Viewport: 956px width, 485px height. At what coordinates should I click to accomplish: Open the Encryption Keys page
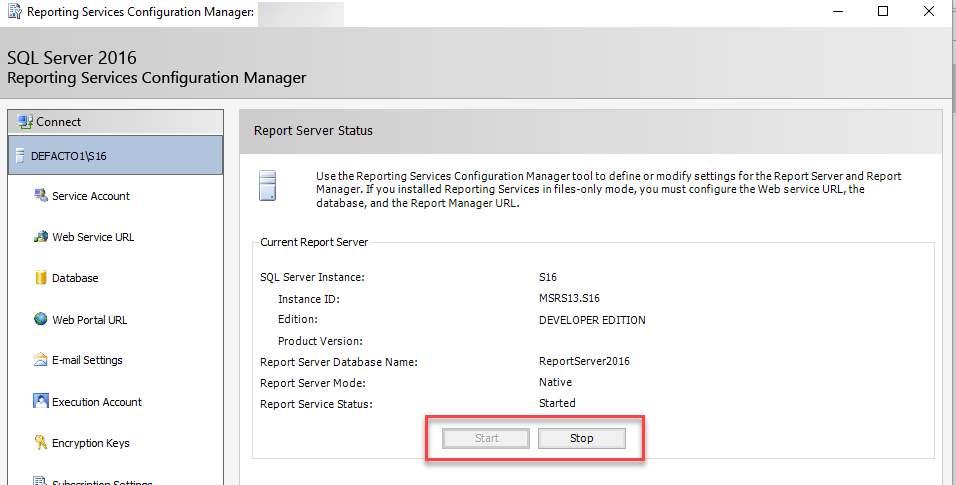pyautogui.click(x=90, y=443)
